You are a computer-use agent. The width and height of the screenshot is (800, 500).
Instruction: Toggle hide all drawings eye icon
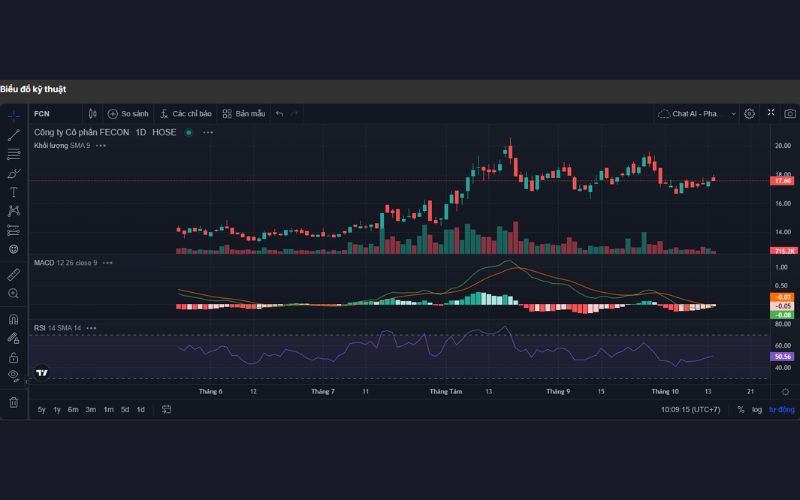pyautogui.click(x=14, y=375)
